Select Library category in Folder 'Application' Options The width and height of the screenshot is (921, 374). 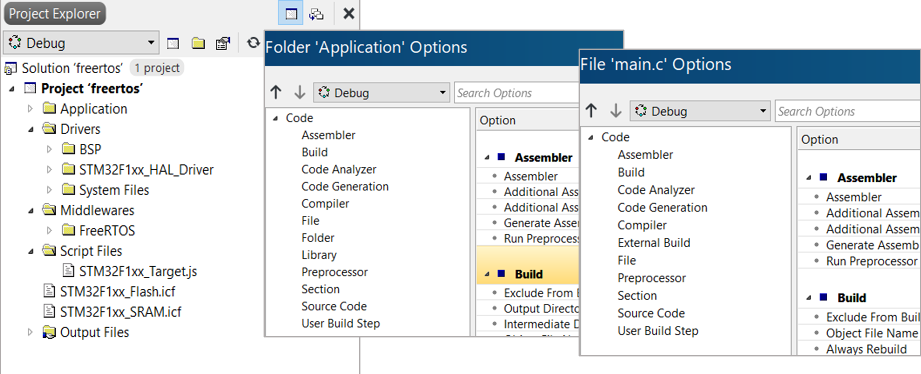click(x=319, y=255)
